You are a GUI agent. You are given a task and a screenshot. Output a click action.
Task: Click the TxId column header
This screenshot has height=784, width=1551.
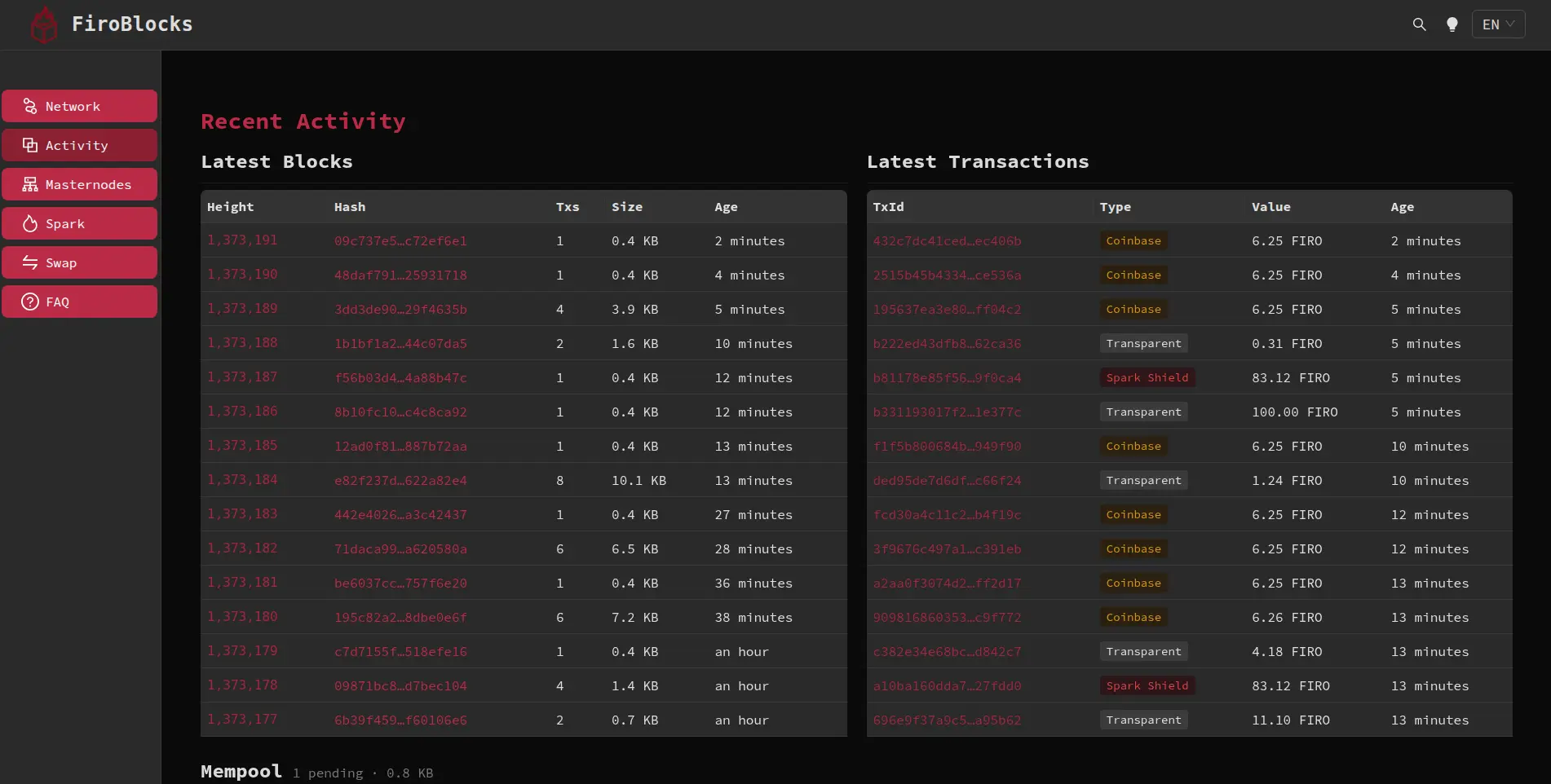point(888,207)
